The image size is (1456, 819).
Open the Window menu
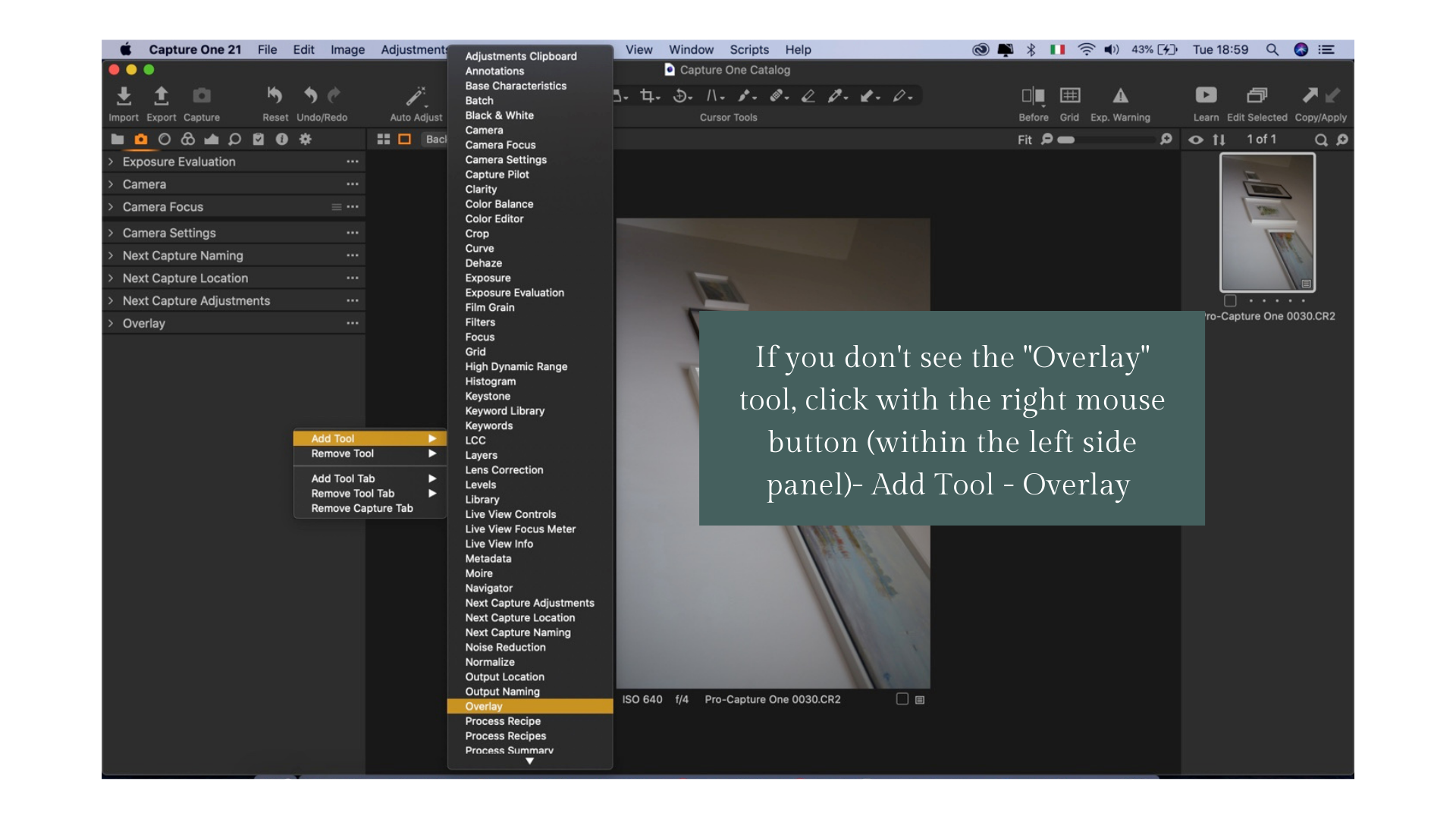coord(690,49)
